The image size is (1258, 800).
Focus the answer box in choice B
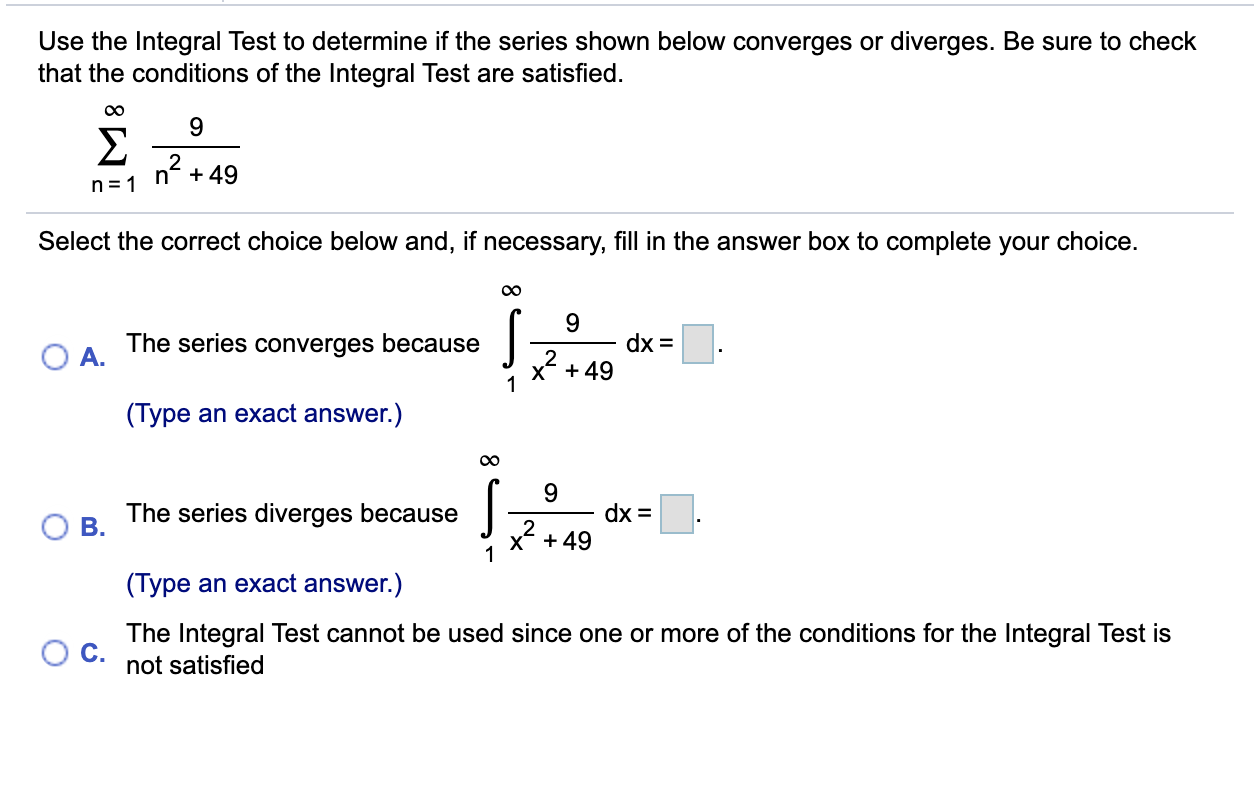pyautogui.click(x=677, y=514)
